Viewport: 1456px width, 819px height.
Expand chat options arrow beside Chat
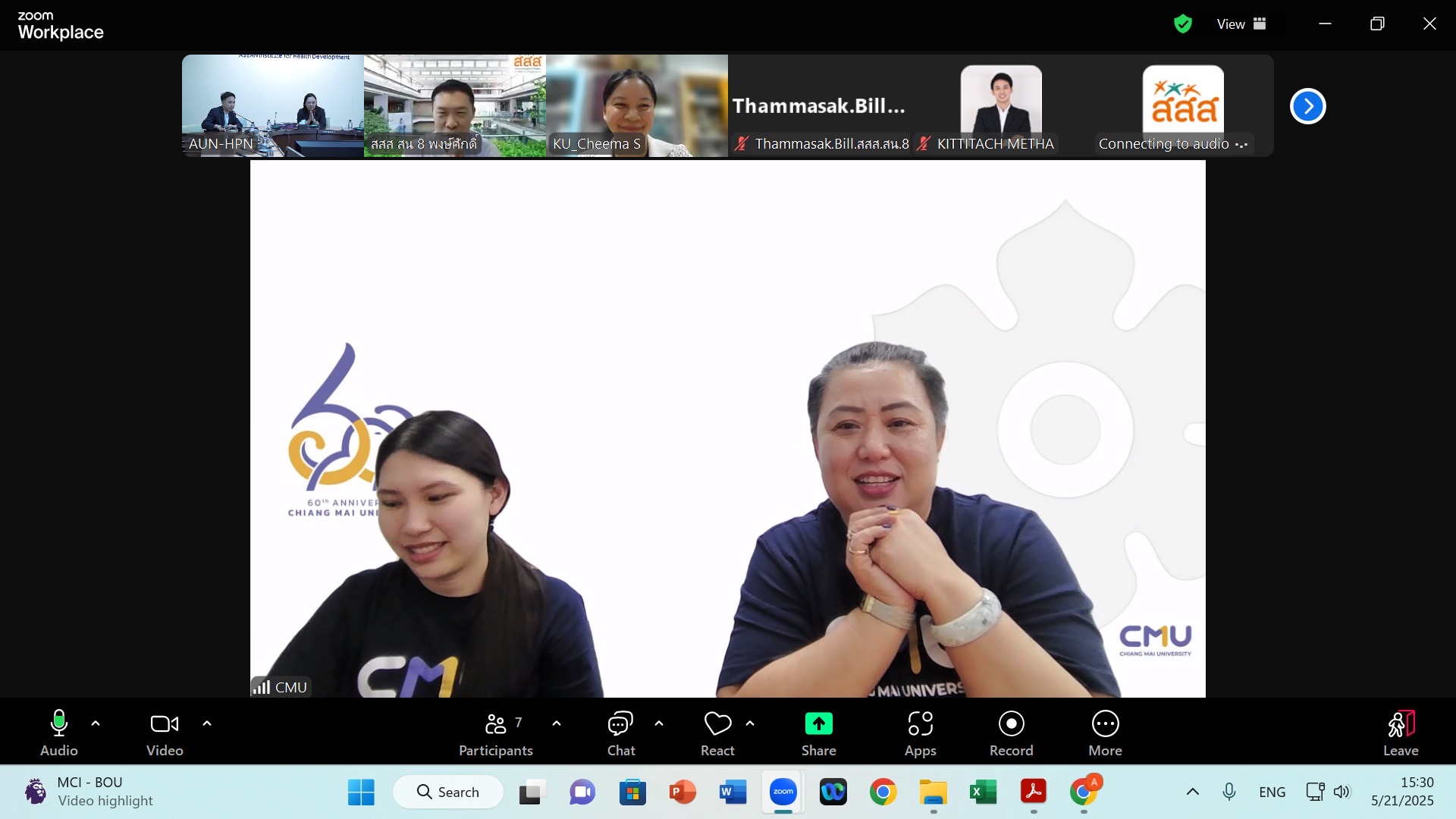(659, 723)
